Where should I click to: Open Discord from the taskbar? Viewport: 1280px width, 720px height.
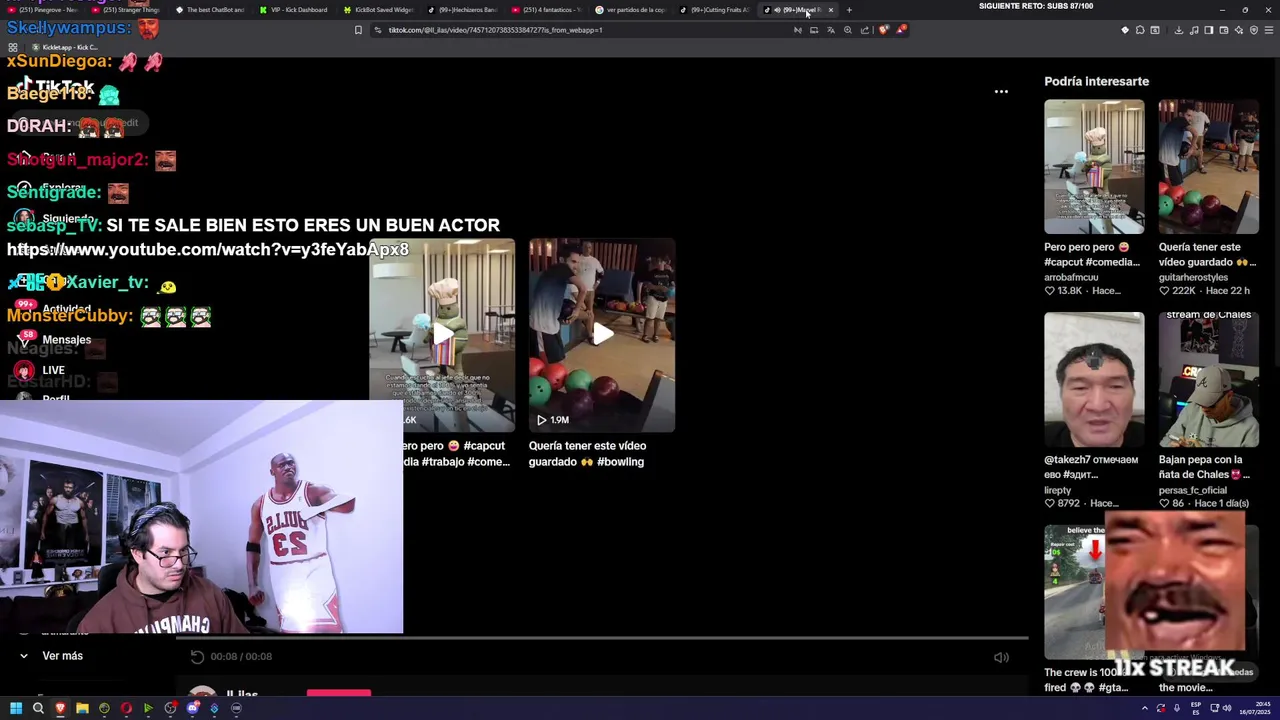(x=193, y=708)
